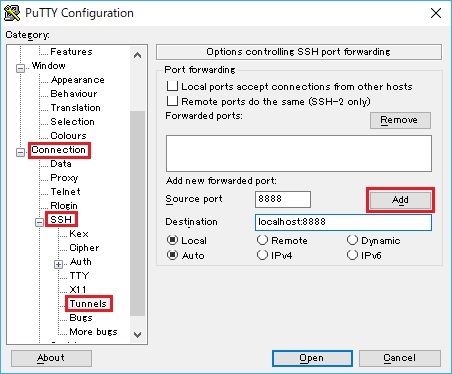Enable Local ports accept connections checkbox
Image resolution: width=452 pixels, height=374 pixels.
172,86
